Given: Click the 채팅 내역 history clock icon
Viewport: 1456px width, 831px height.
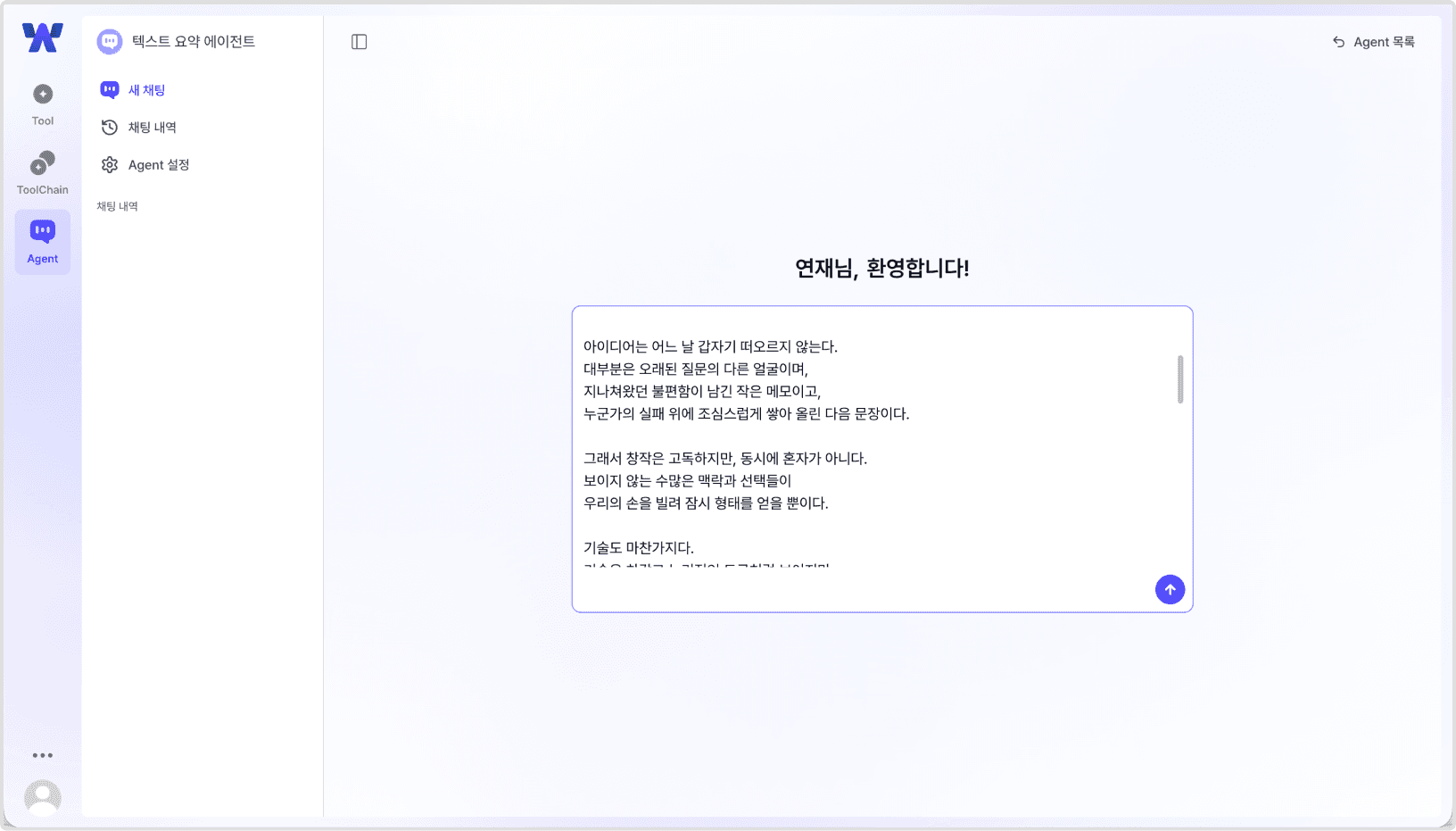Looking at the screenshot, I should pos(109,127).
